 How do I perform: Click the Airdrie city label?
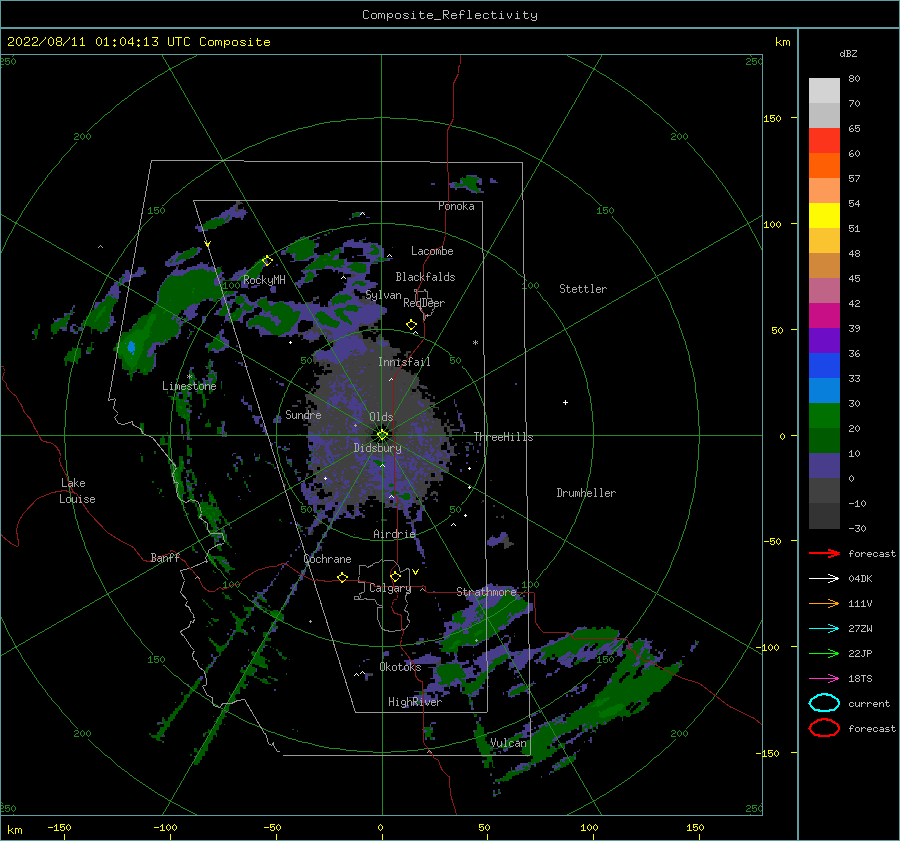coord(394,534)
